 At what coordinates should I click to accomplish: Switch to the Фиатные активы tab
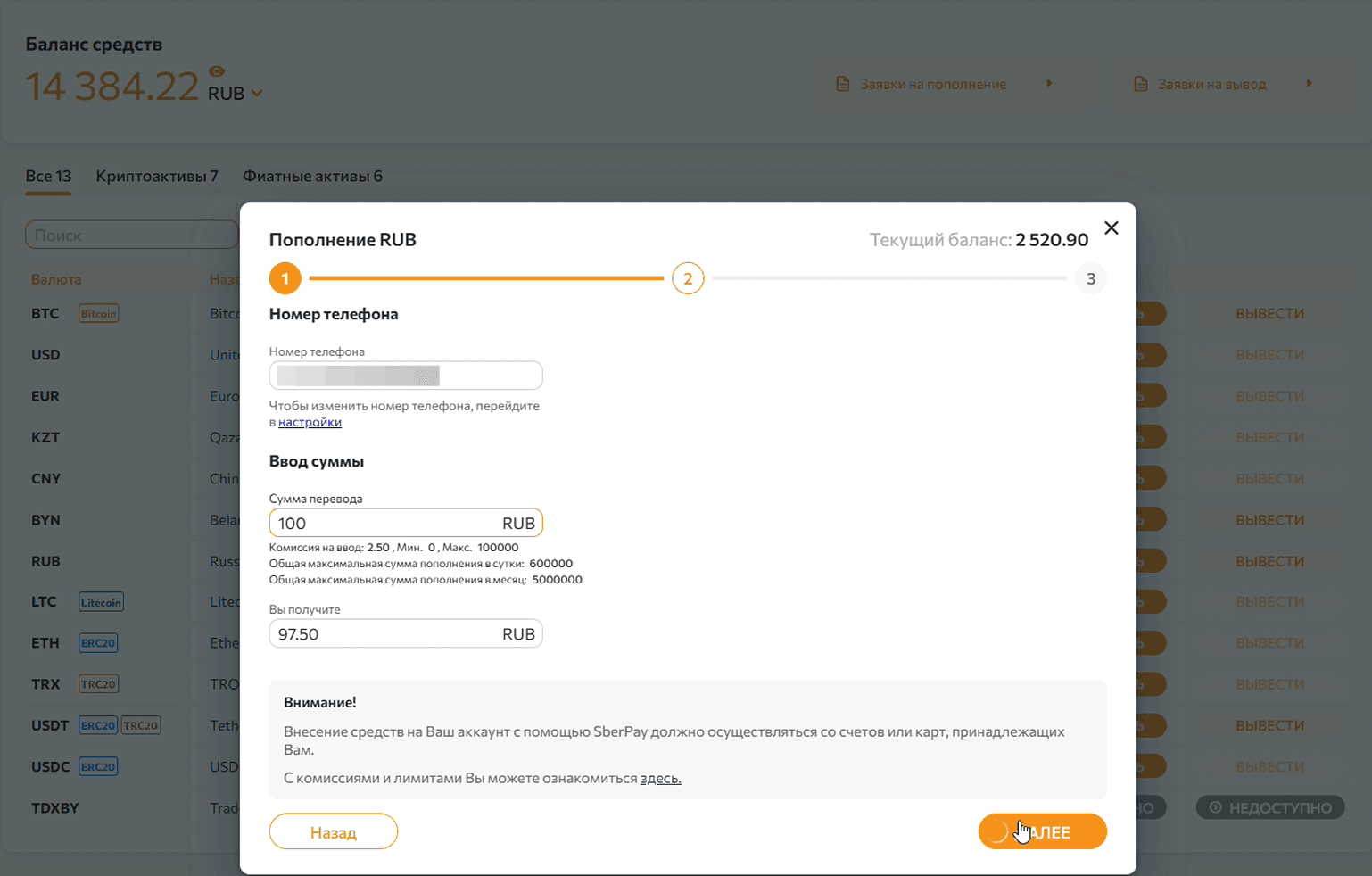[312, 177]
